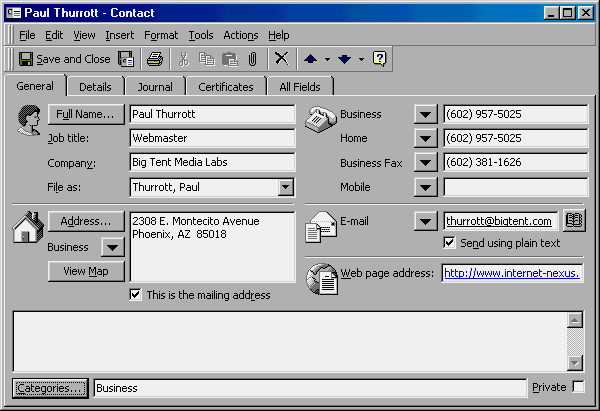Switch to the Details tab
The width and height of the screenshot is (600, 411).
(x=95, y=87)
